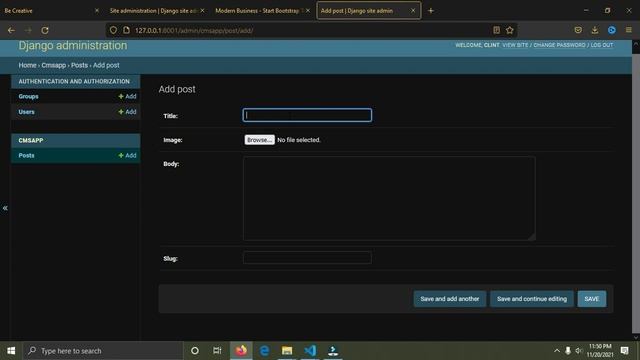Click the Cmsapp breadcrumb link

53,65
